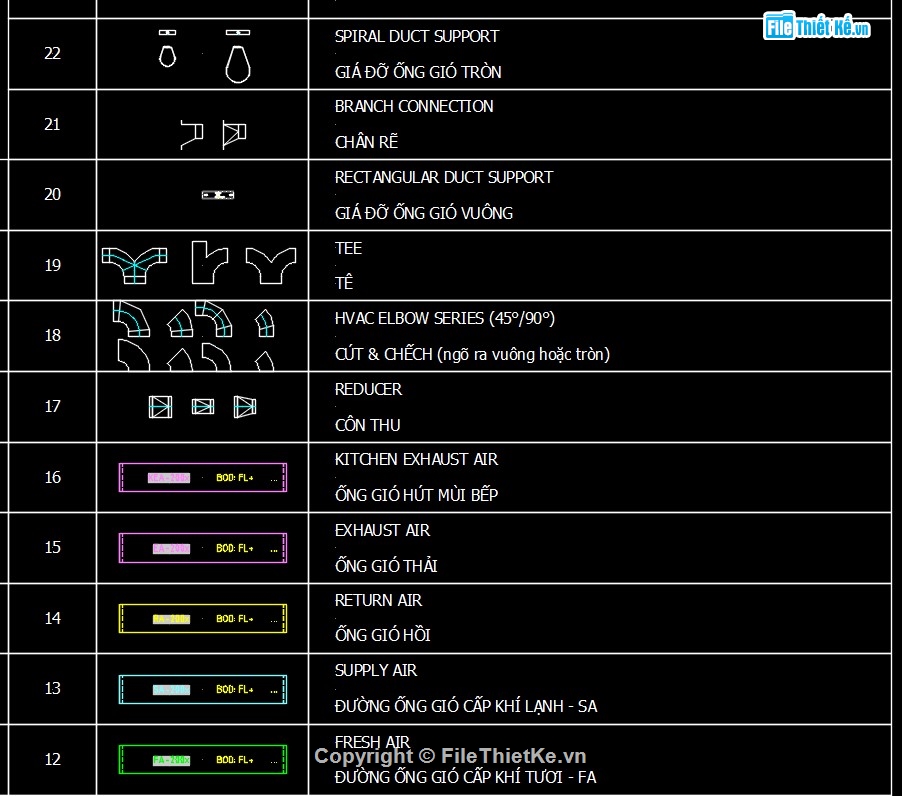Select the rectangular duct support symbol

tap(217, 195)
